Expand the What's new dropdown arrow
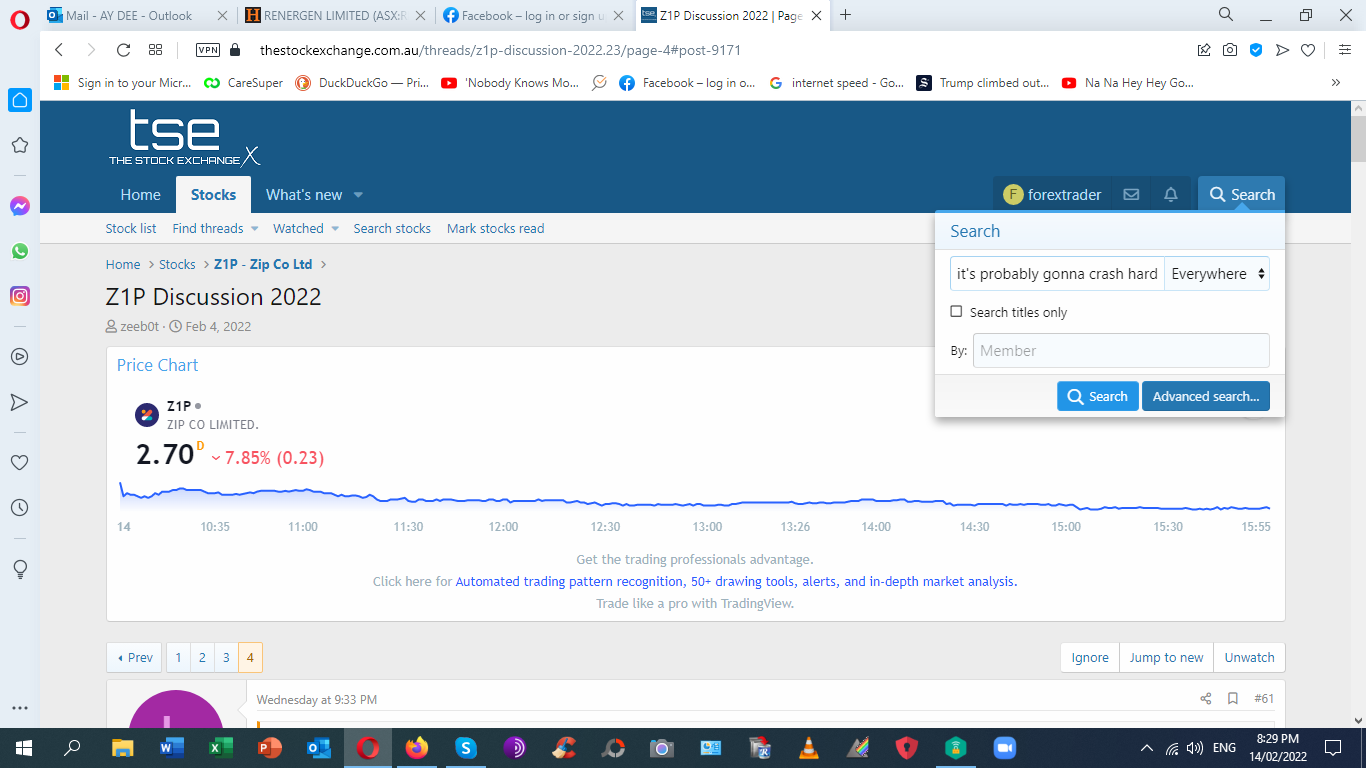The width and height of the screenshot is (1366, 768). point(358,195)
